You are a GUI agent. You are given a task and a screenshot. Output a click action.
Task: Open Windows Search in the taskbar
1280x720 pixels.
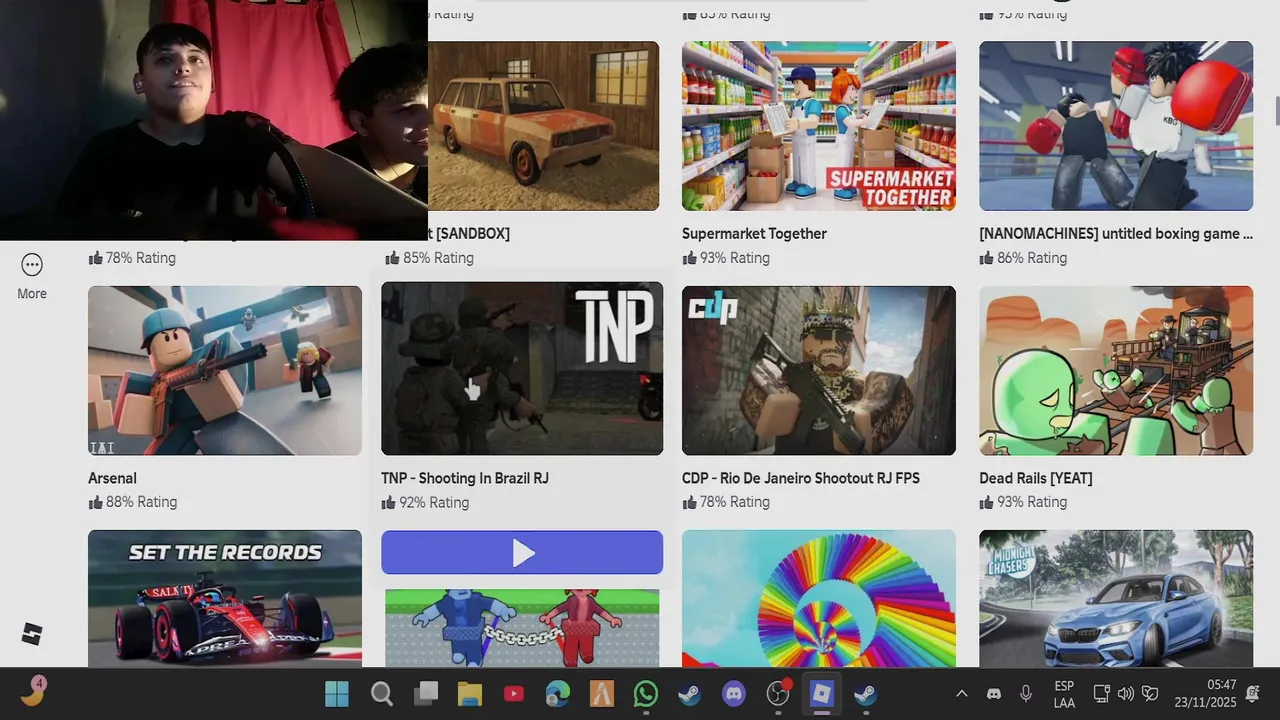tap(381, 693)
